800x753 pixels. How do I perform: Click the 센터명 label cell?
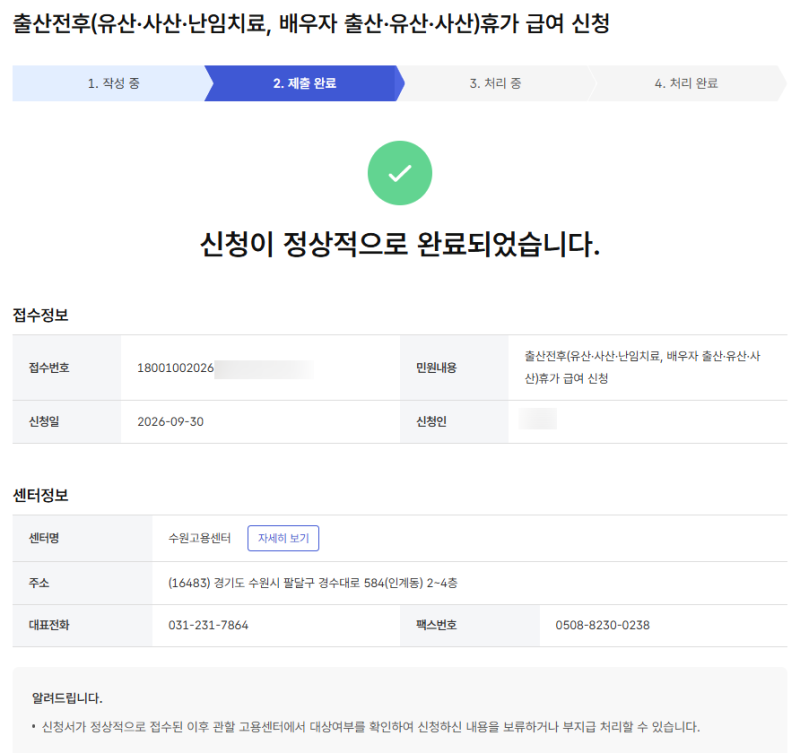[83, 538]
